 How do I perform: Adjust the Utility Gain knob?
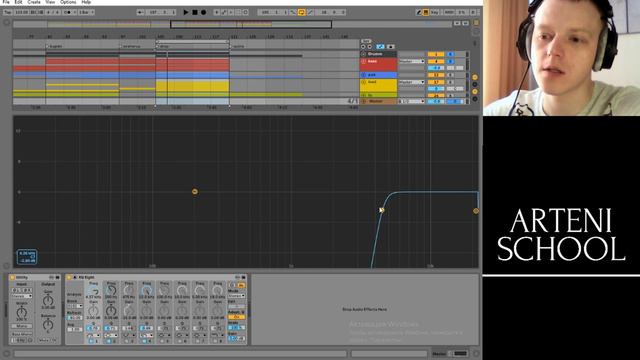click(48, 300)
